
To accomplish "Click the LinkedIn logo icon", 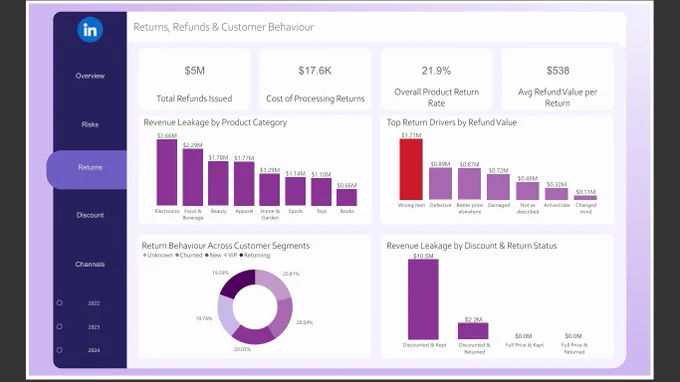I will [90, 30].
